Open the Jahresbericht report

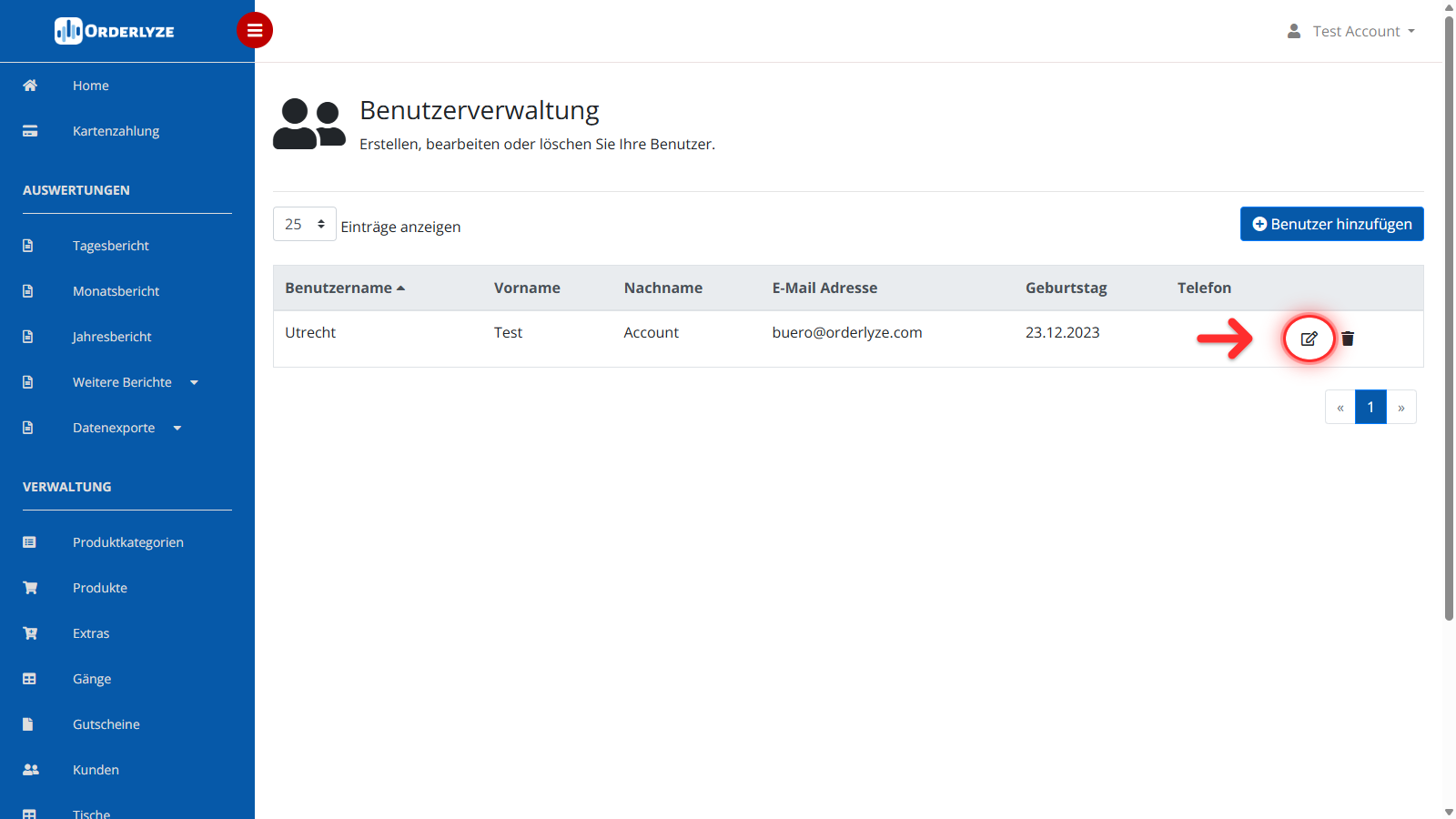pos(112,337)
